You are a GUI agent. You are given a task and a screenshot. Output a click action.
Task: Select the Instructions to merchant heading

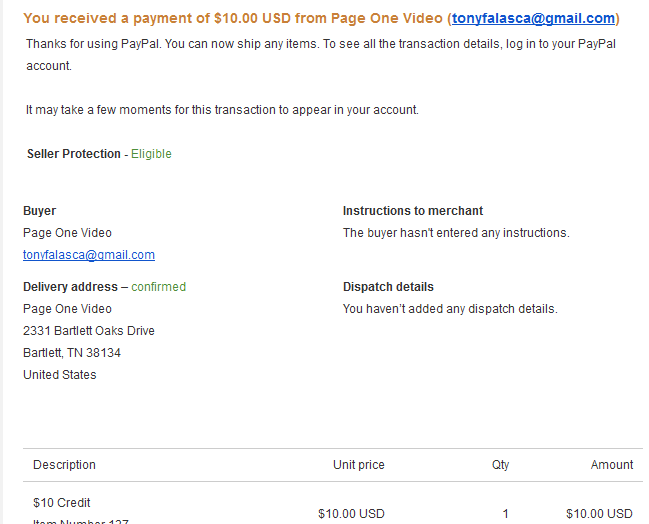[413, 211]
